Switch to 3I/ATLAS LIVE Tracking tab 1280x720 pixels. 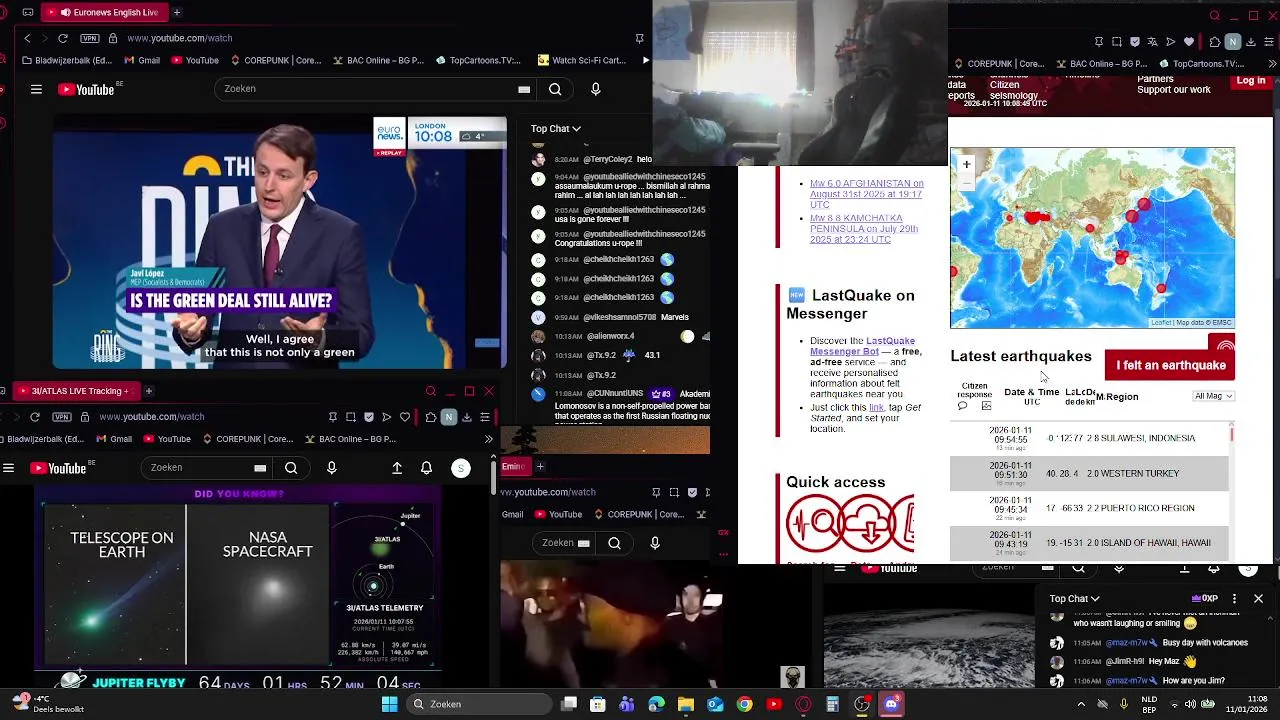point(75,391)
